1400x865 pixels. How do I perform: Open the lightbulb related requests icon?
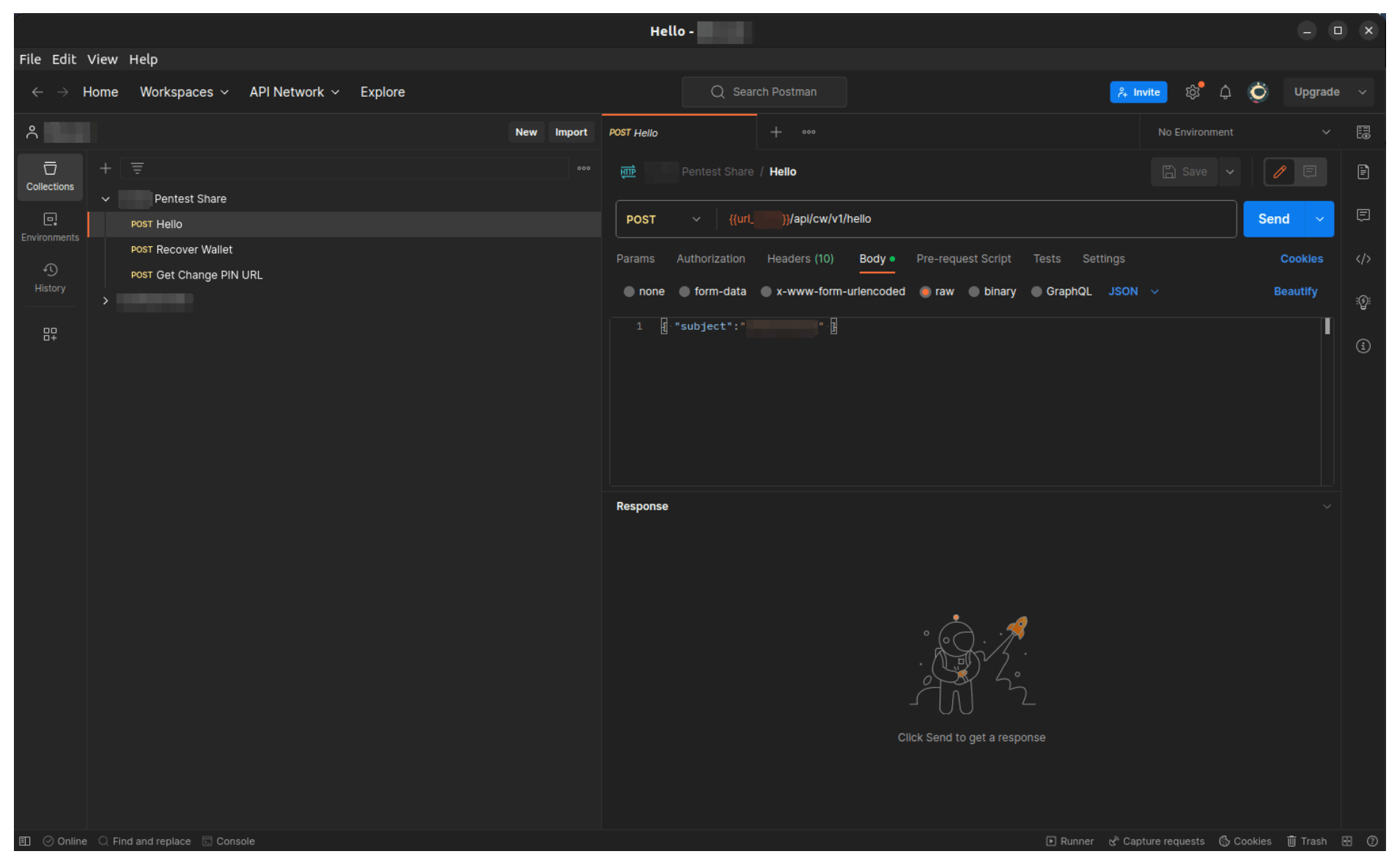[1363, 302]
